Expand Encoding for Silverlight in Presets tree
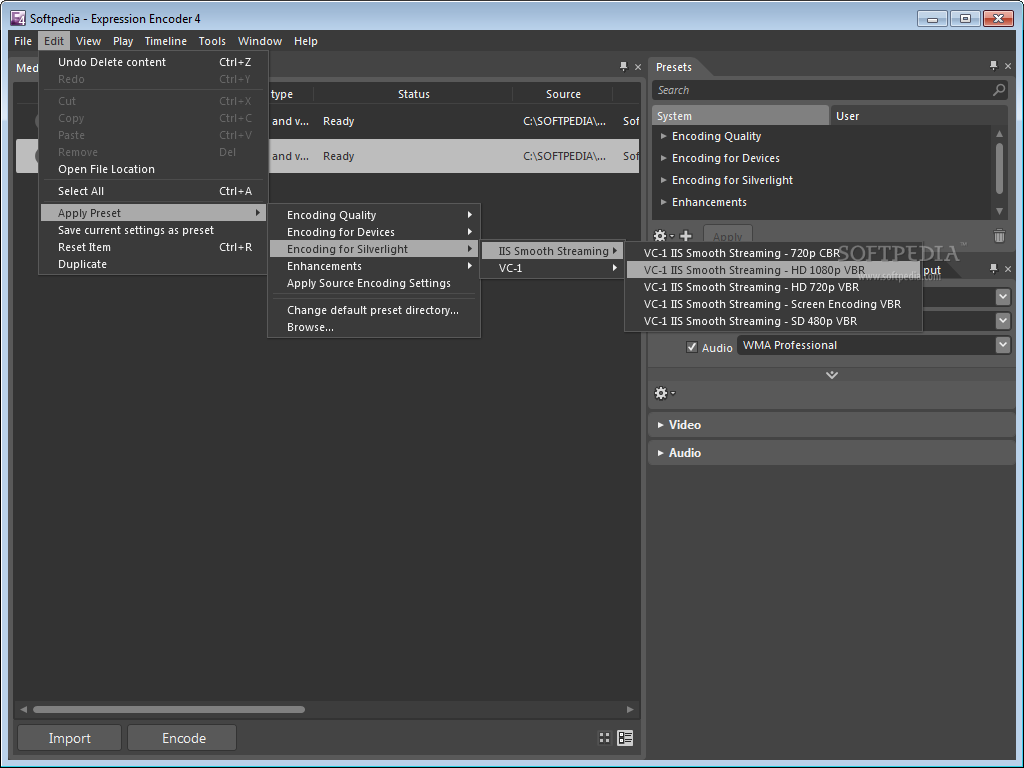This screenshot has height=768, width=1024. [x=664, y=180]
